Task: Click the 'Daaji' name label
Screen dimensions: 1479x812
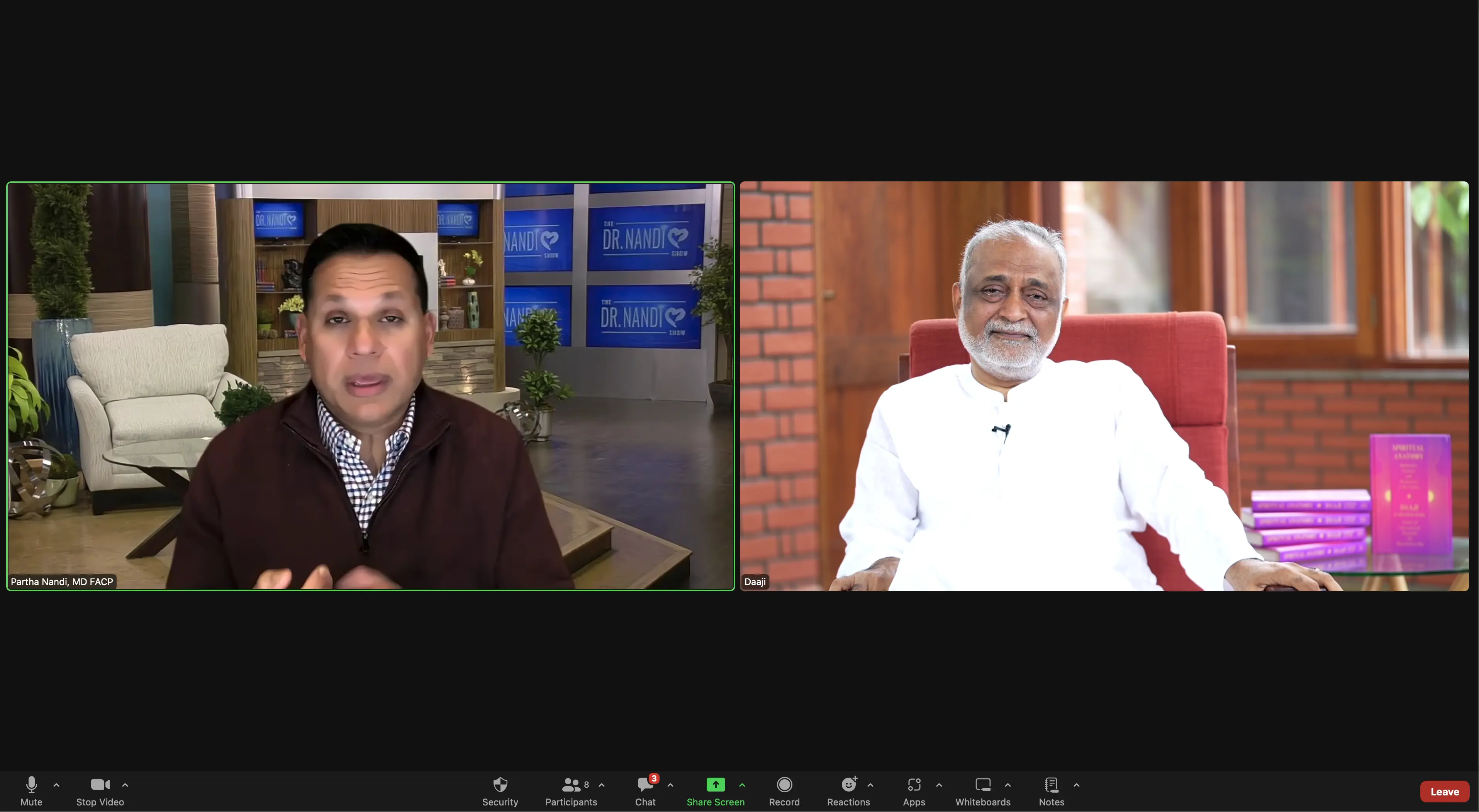Action: click(x=755, y=581)
